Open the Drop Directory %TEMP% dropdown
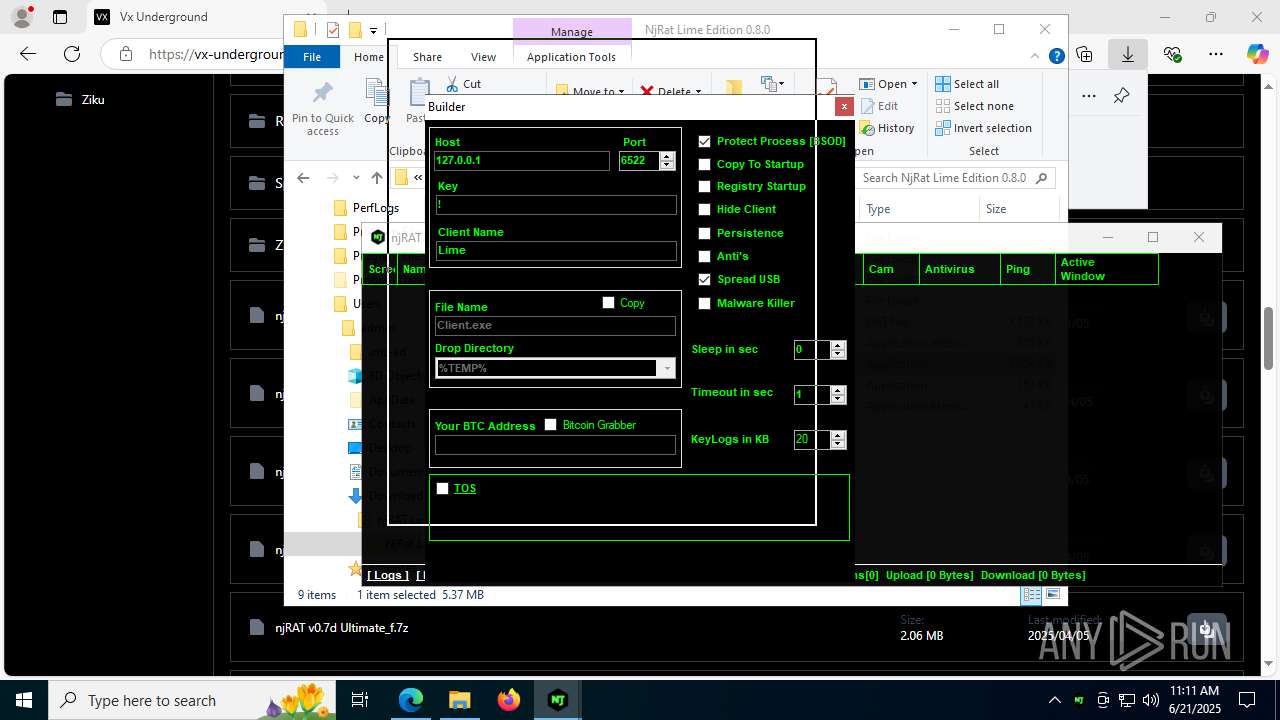Screen dimensions: 1280x720 pyautogui.click(x=667, y=368)
